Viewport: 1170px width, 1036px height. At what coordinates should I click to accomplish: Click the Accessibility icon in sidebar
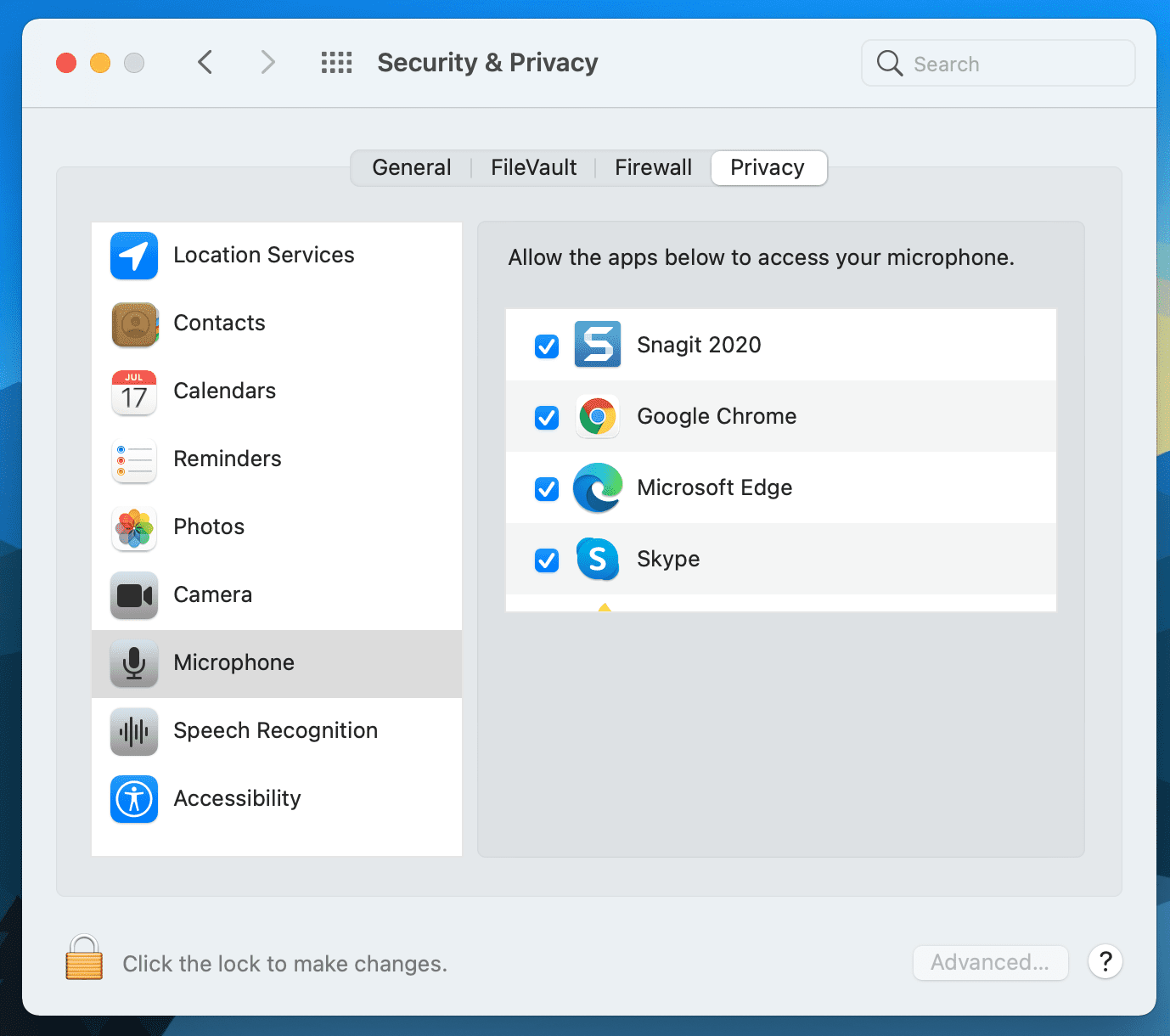pos(134,799)
